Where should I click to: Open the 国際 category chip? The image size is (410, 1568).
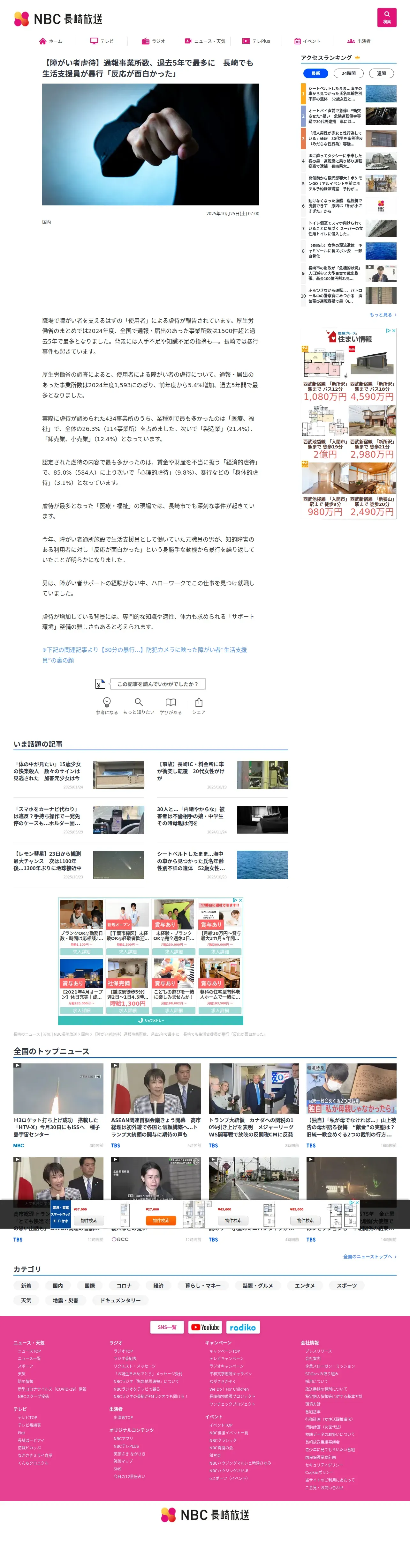click(x=89, y=1286)
